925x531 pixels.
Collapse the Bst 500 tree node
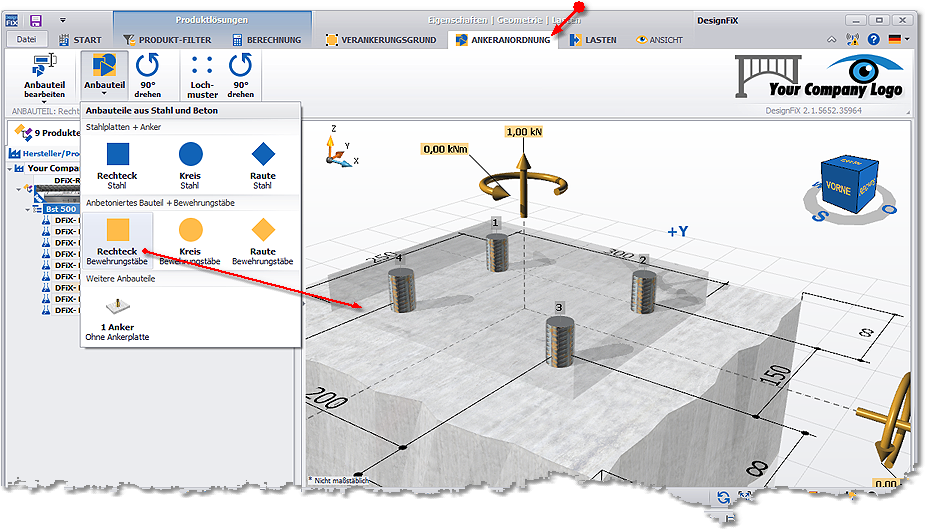[27, 209]
